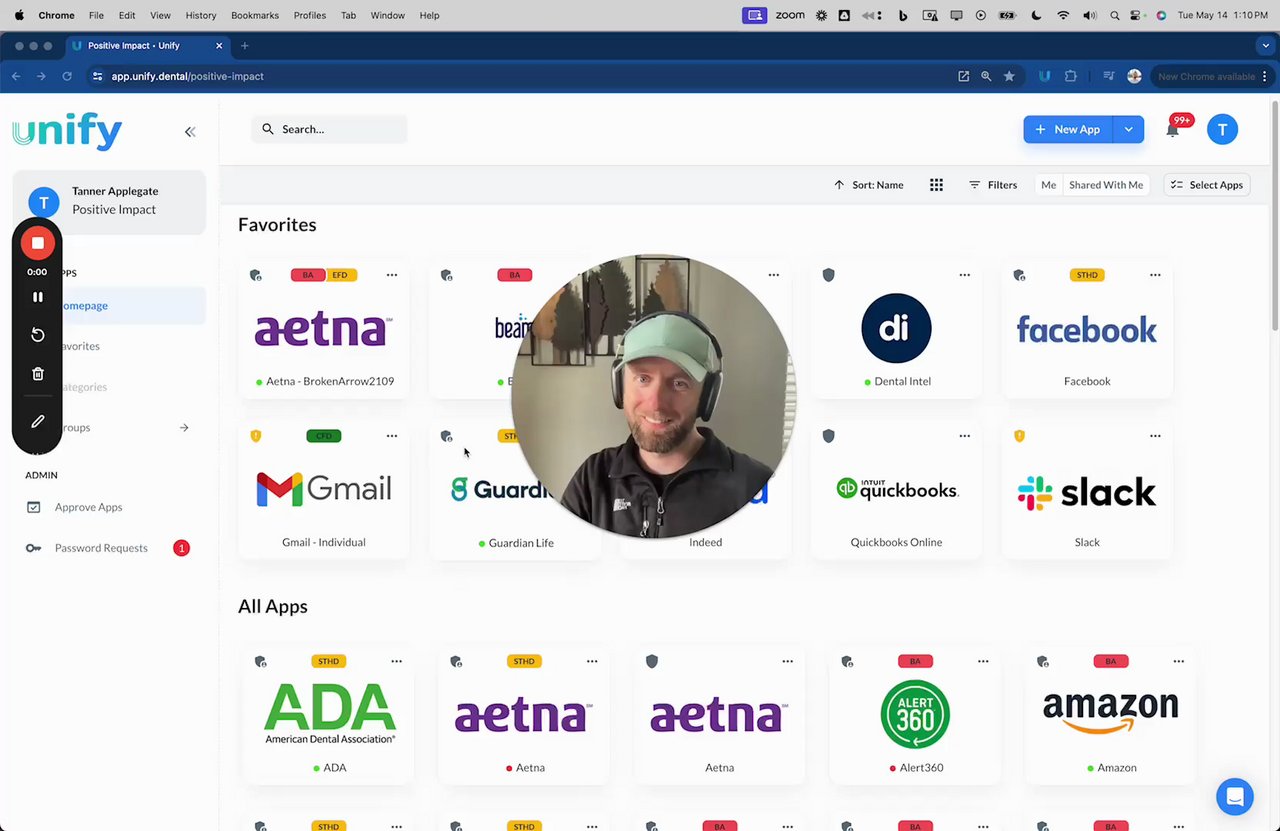Open the notifications bell
1280x831 pixels.
[x=1172, y=129]
